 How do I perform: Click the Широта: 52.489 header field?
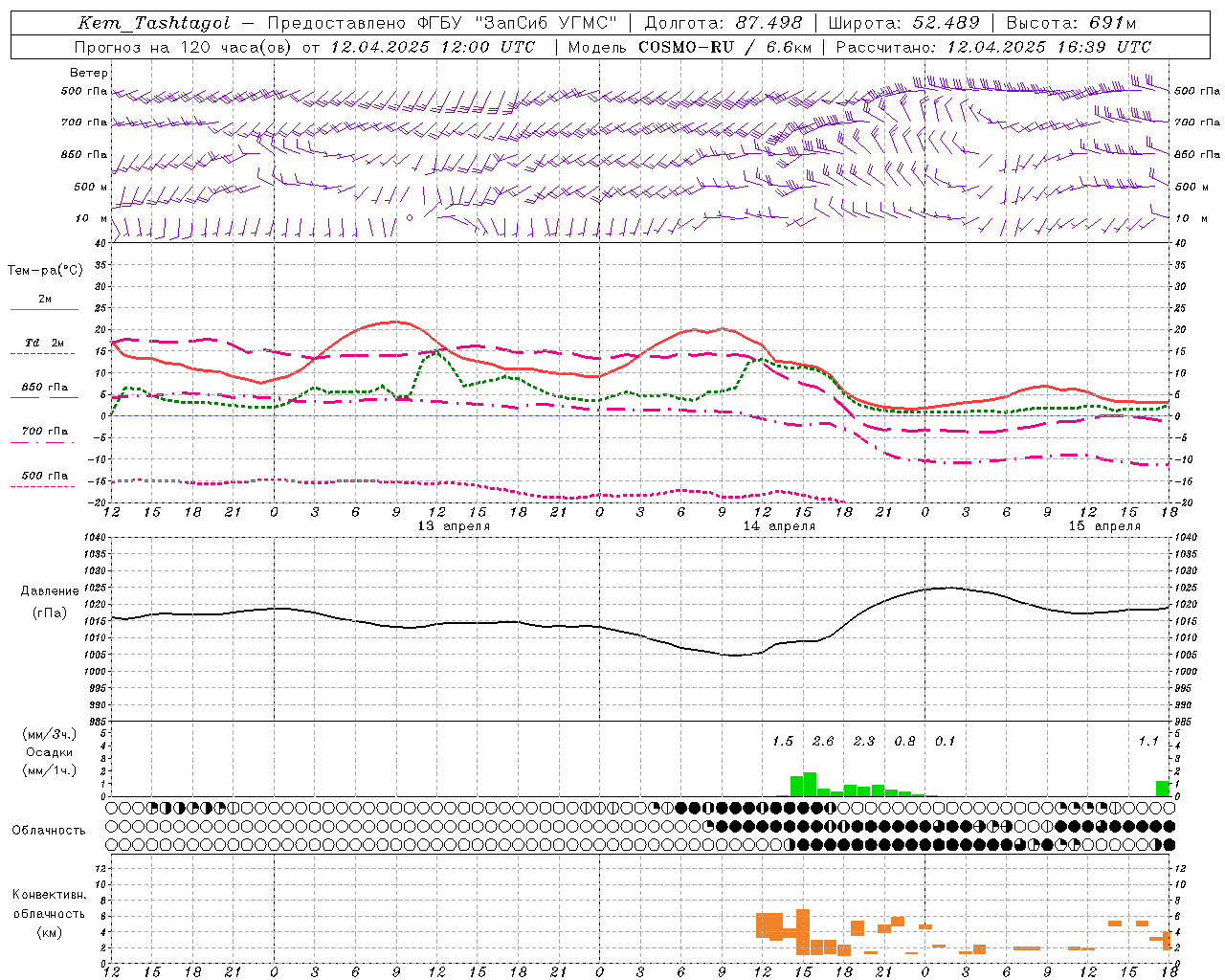tap(903, 24)
